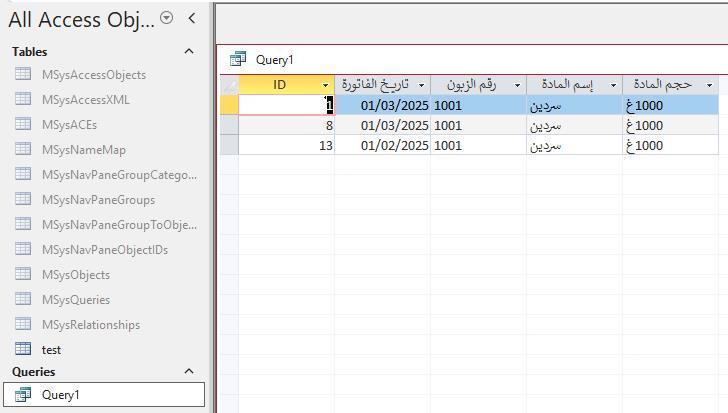Select the row selector for ID 13
728x413 pixels.
pyautogui.click(x=229, y=145)
